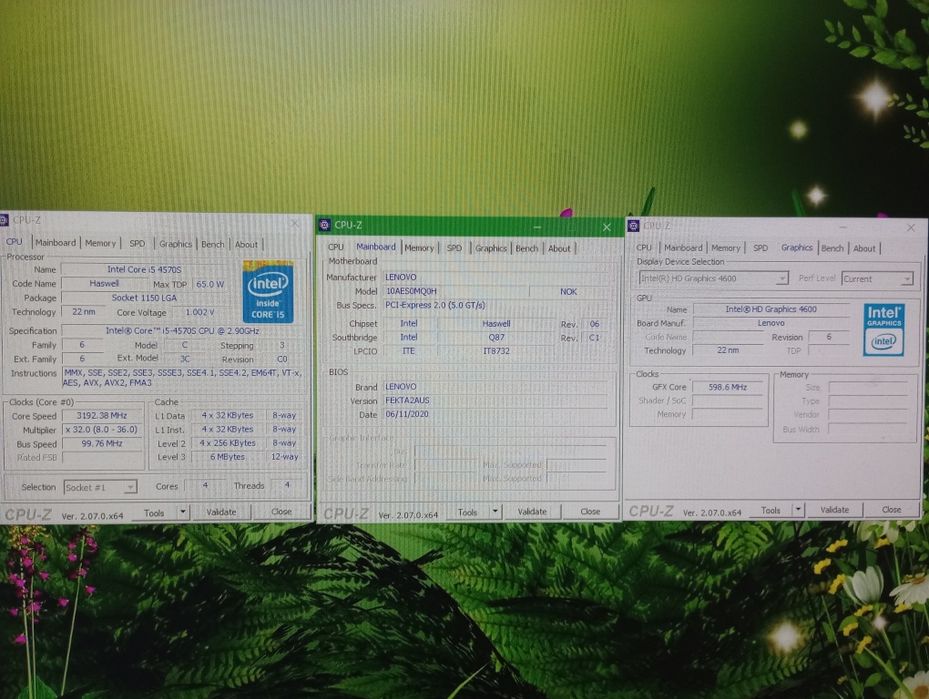Open Bench tab in right CPU-Z window
929x699 pixels.
(832, 248)
